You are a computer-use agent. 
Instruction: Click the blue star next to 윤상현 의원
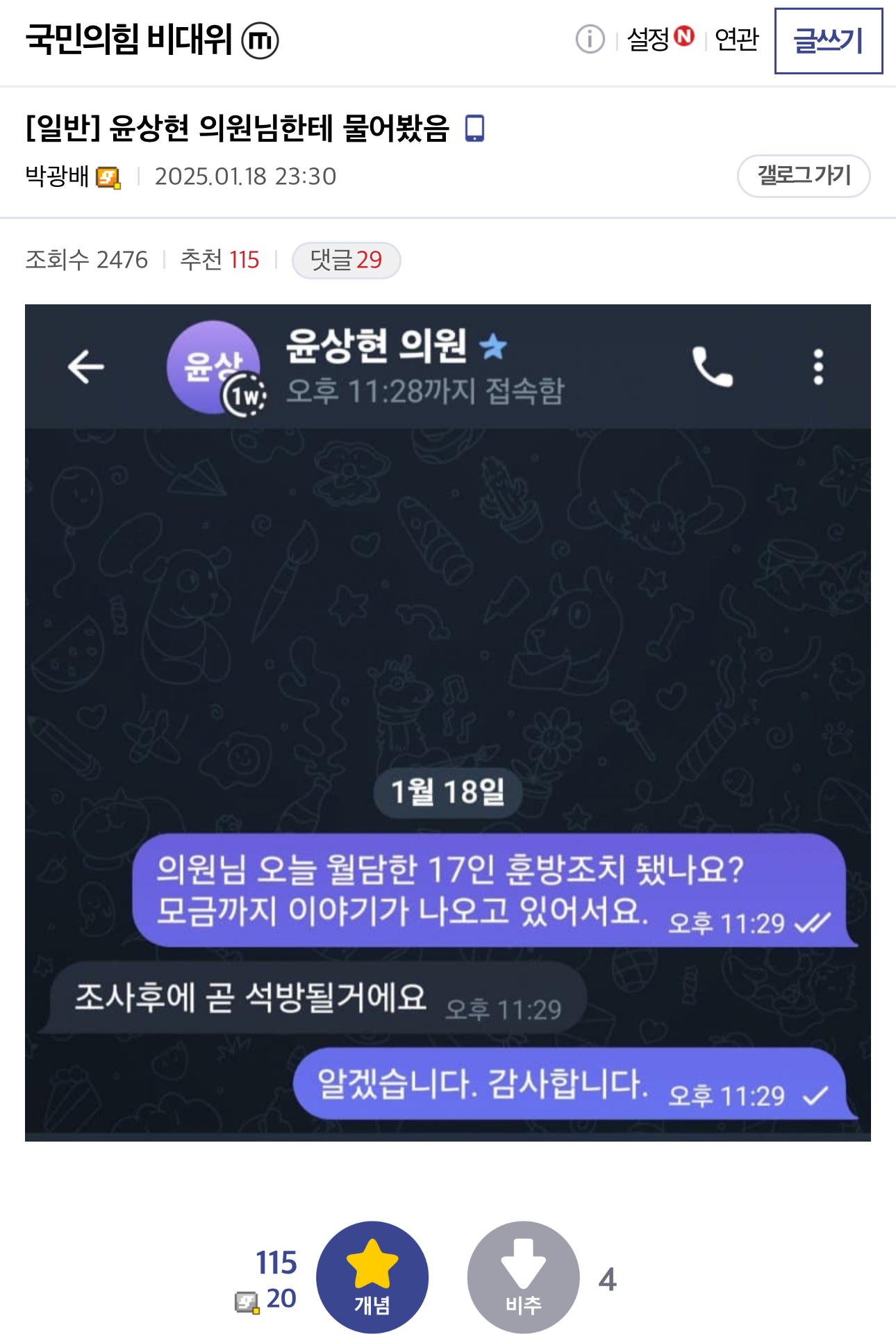click(x=493, y=346)
